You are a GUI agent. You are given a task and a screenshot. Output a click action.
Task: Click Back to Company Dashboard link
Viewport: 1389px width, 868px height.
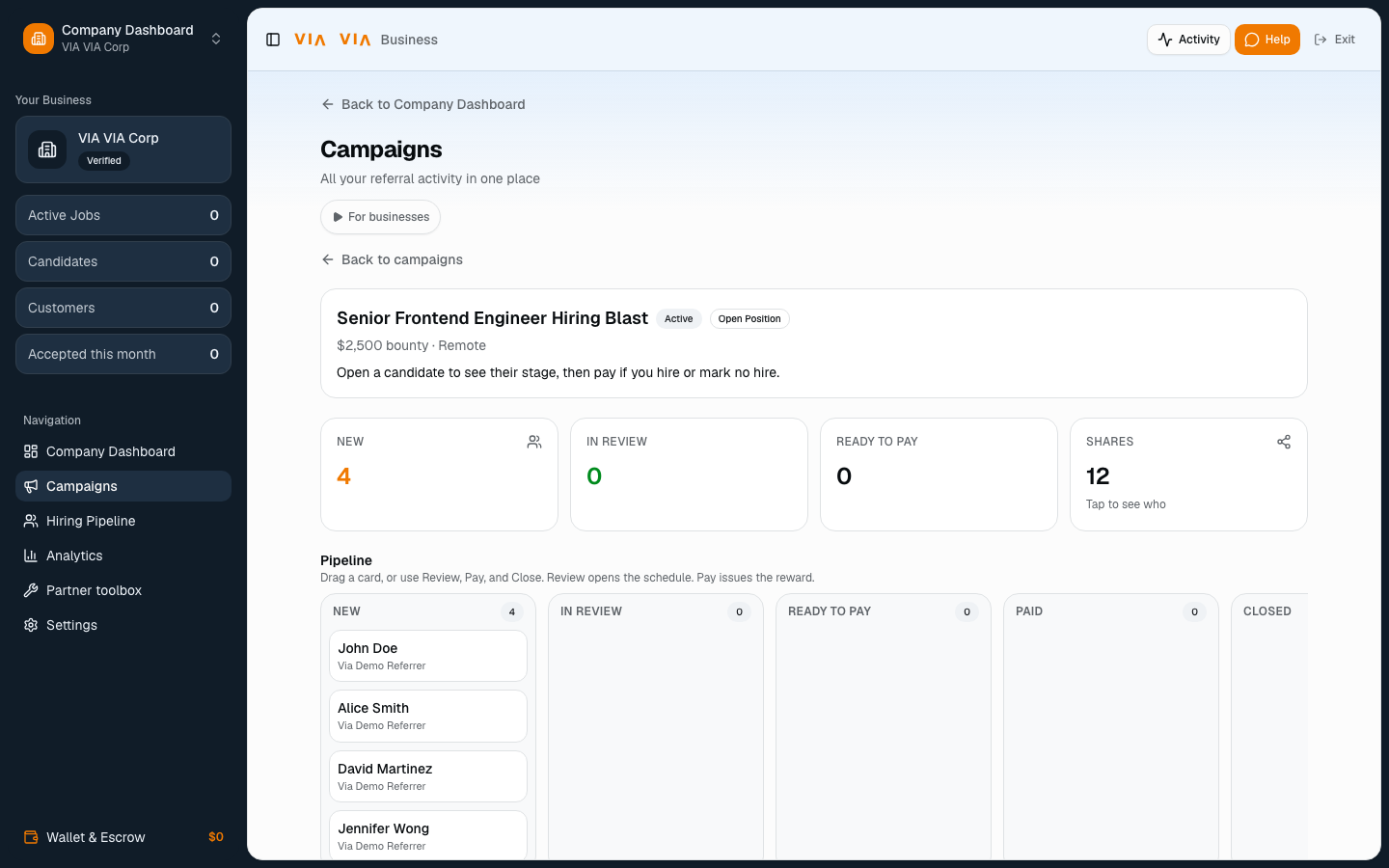click(x=423, y=104)
